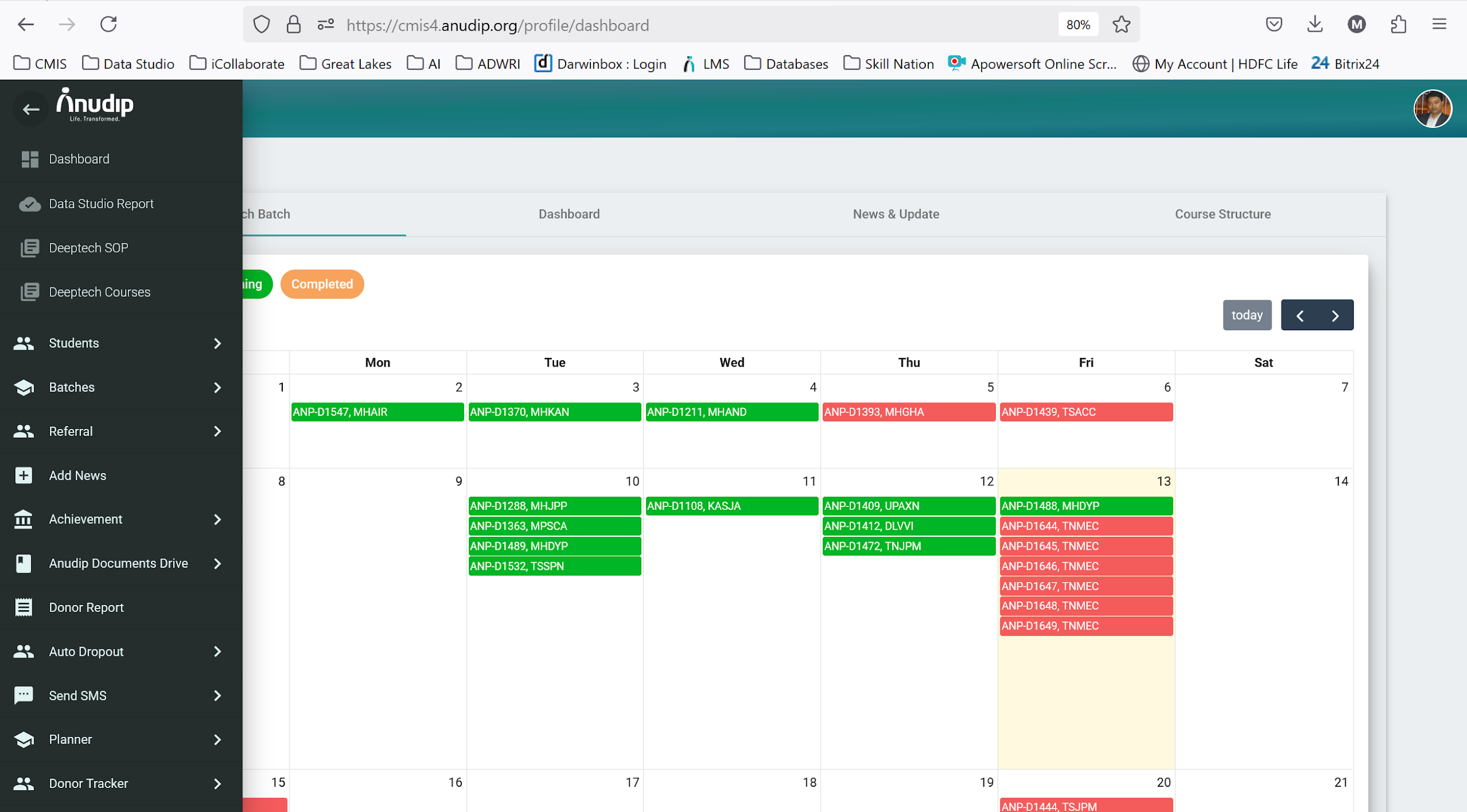The image size is (1467, 812).
Task: Toggle the Completed batches filter
Action: (322, 284)
